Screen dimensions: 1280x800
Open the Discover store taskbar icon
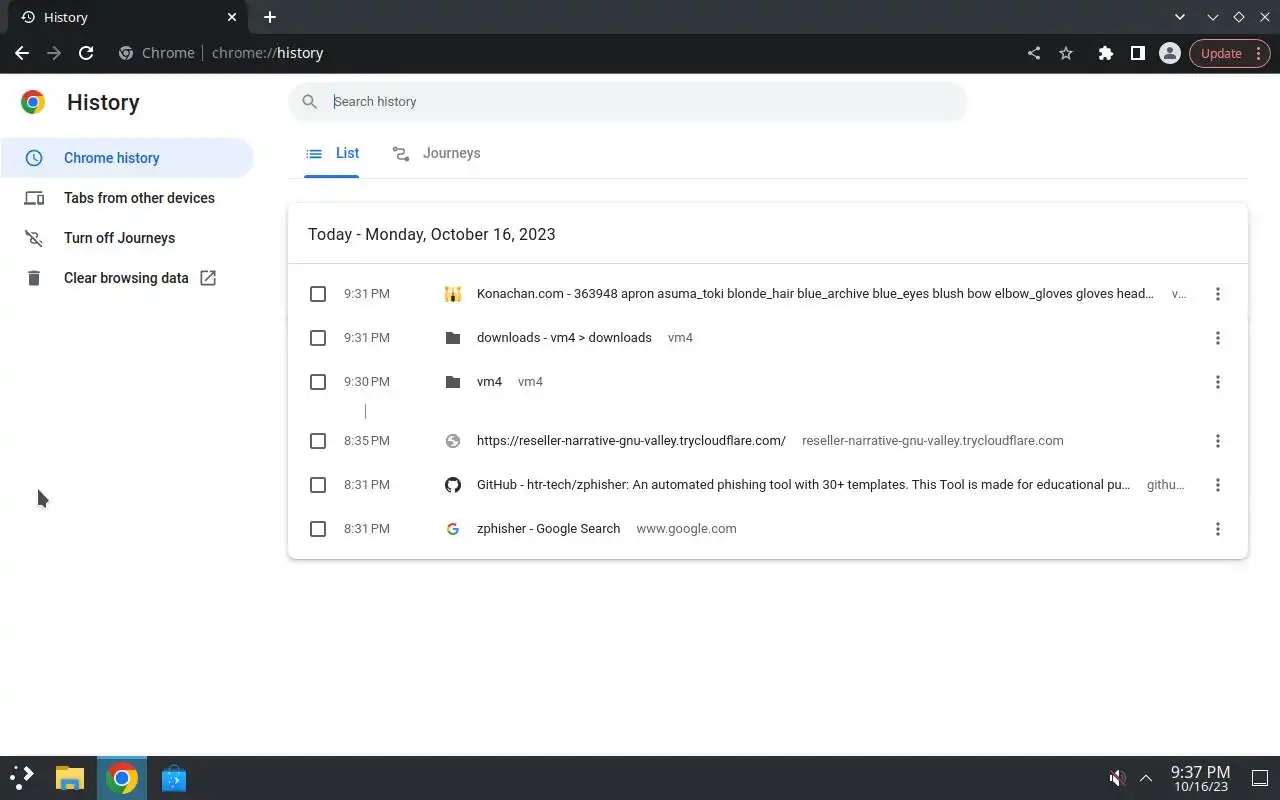click(x=173, y=778)
